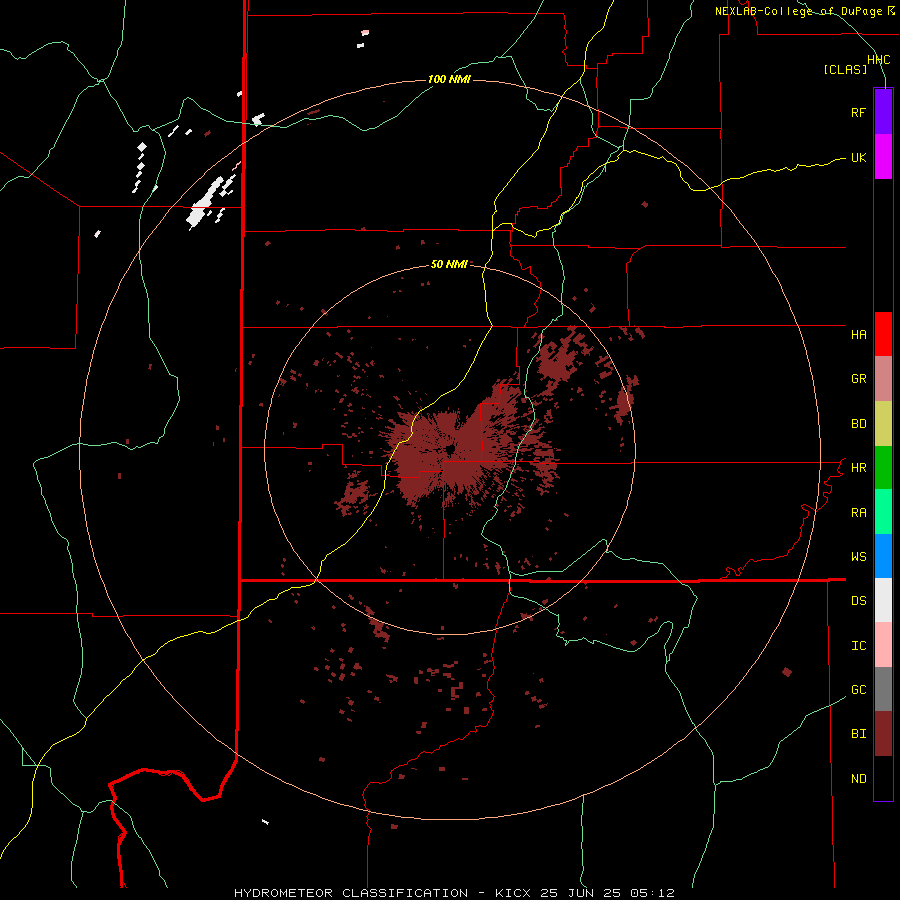Click the radar site center dot
900x900 pixels.
click(x=451, y=448)
